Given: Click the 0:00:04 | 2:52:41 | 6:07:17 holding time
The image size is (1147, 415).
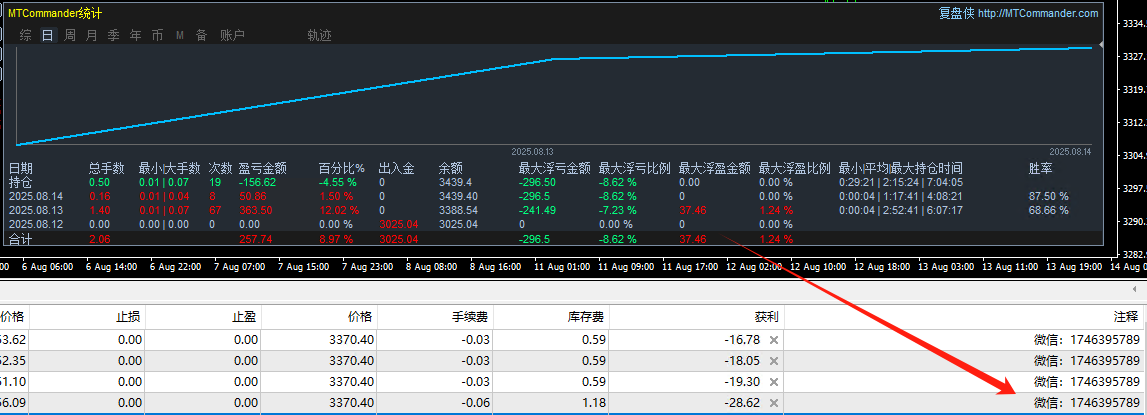Looking at the screenshot, I should [900, 210].
